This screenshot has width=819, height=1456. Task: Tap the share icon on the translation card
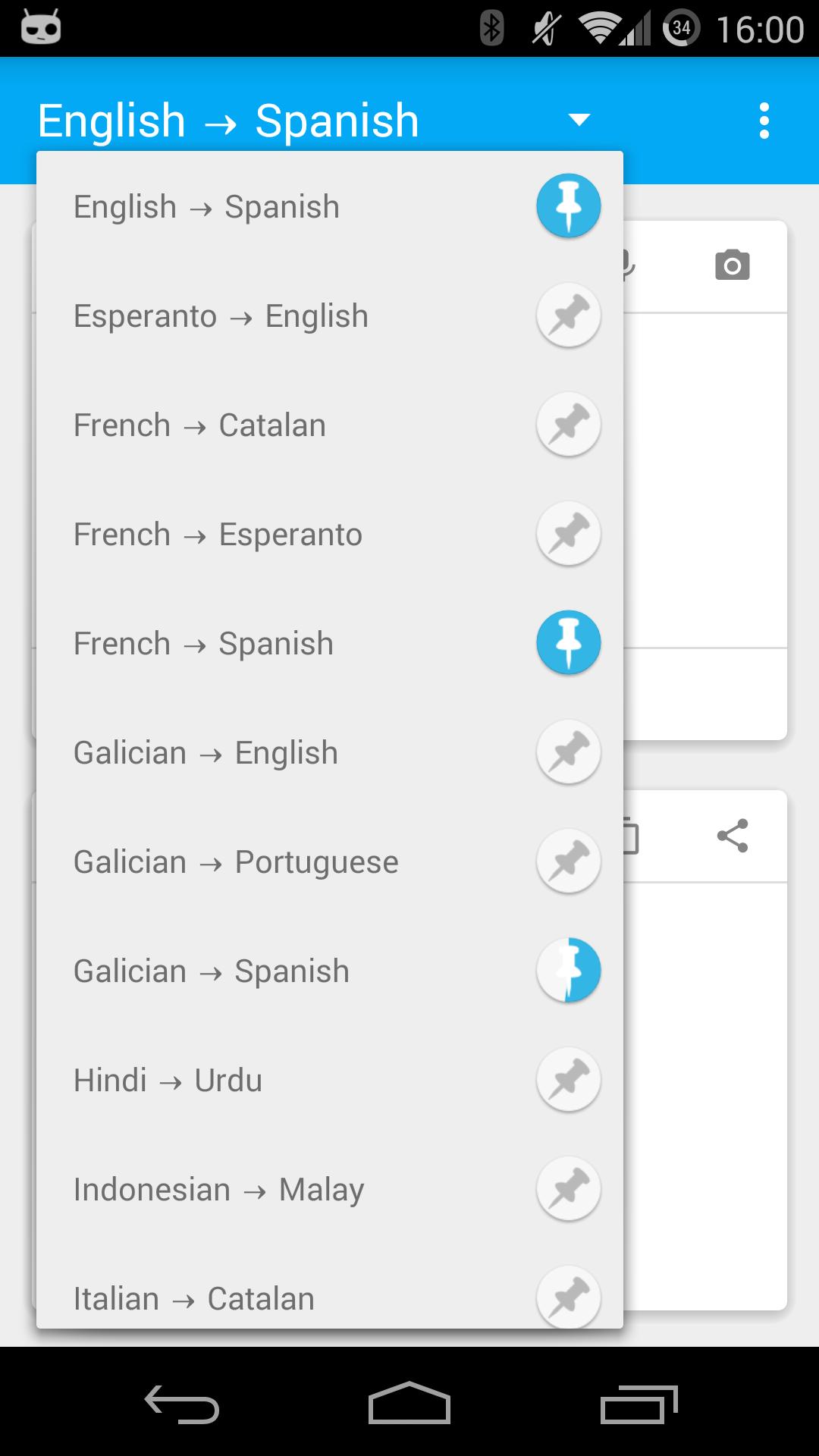pyautogui.click(x=733, y=835)
